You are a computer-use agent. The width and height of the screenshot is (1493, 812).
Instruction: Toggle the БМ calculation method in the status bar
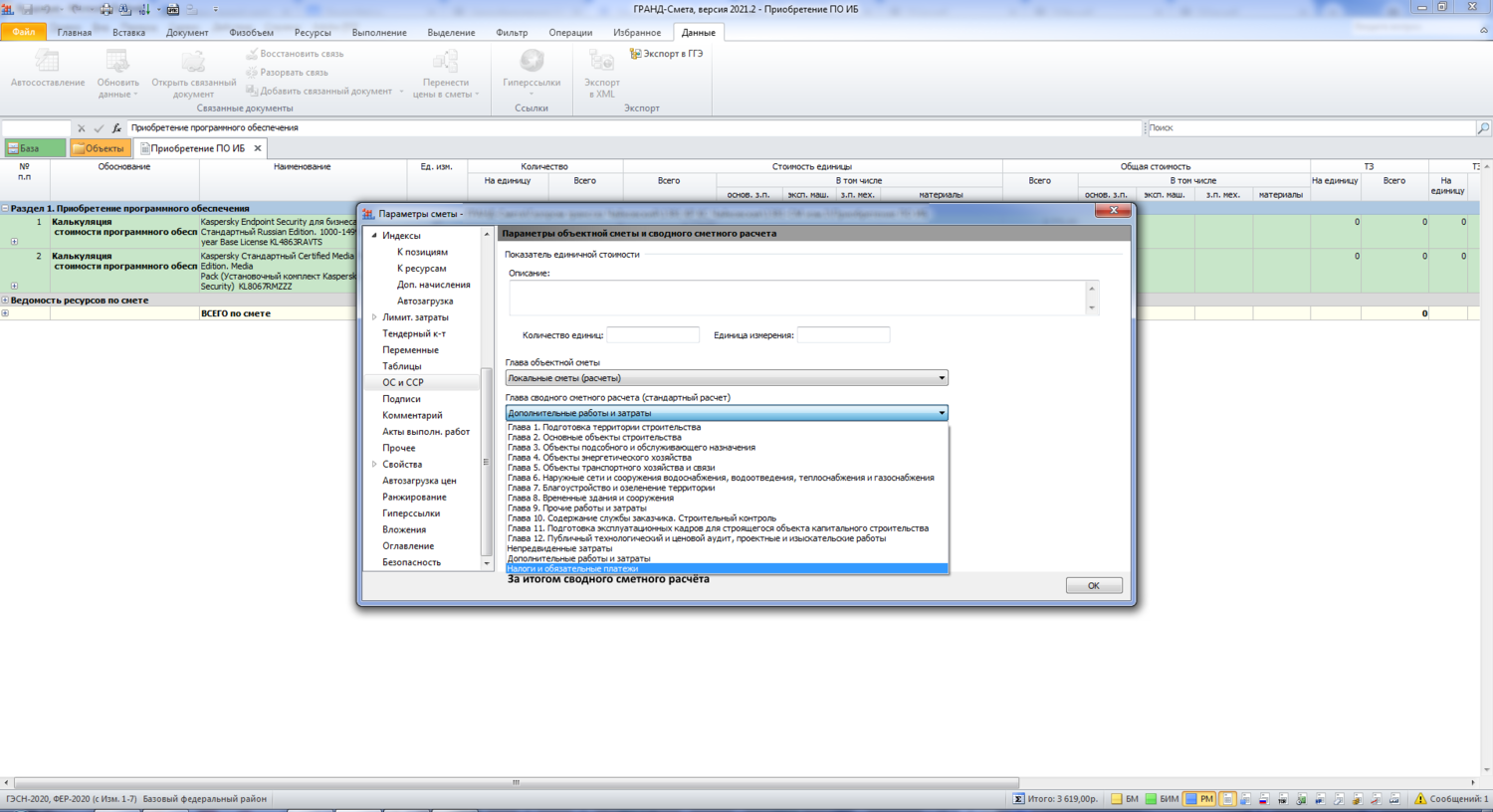[1125, 799]
